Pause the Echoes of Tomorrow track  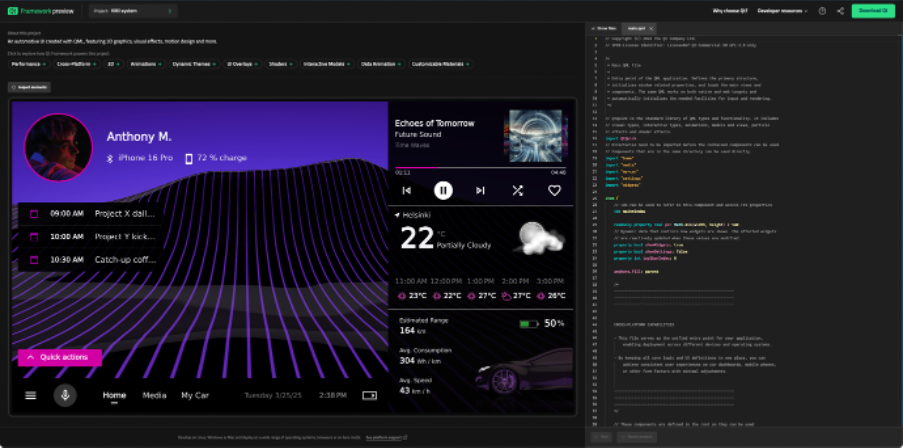point(443,190)
